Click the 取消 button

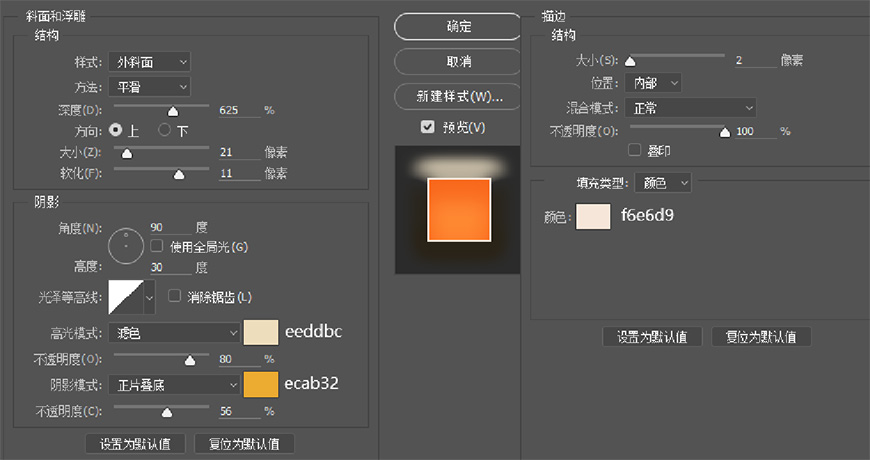pos(458,62)
